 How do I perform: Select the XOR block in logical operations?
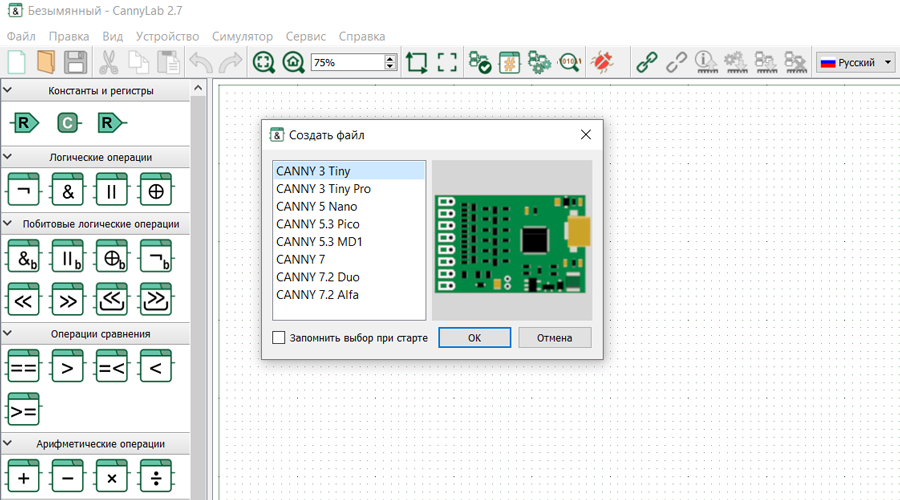[x=156, y=189]
